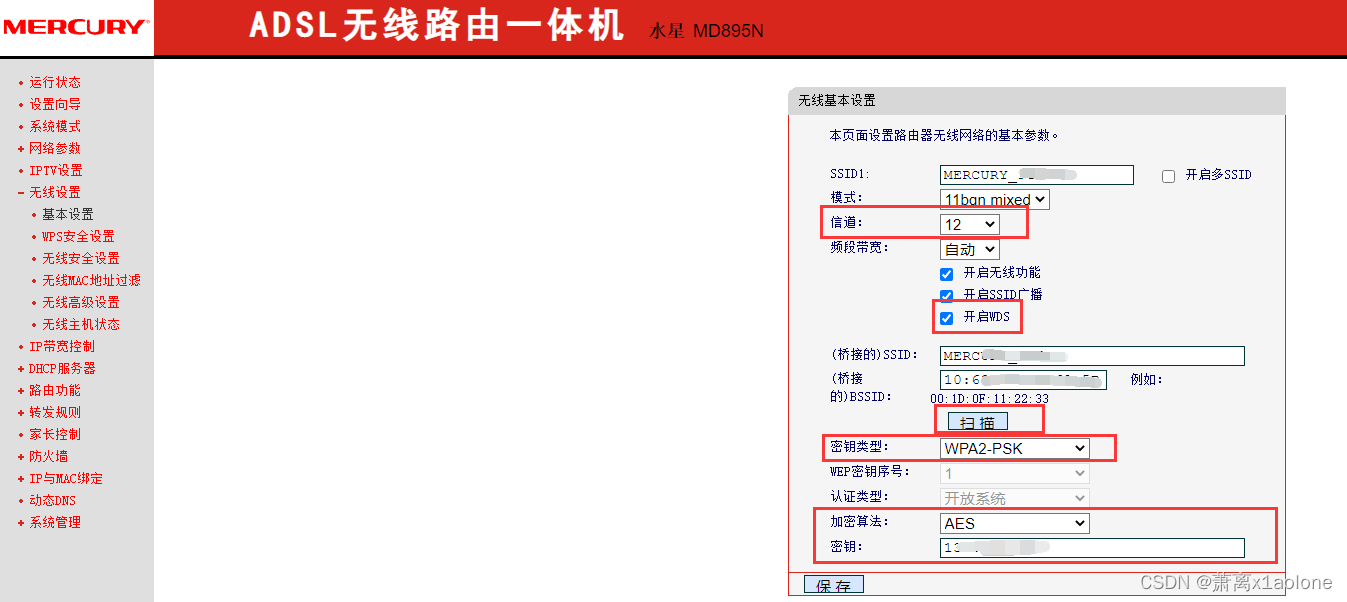Collapse the 无线设置 menu
The image size is (1347, 602).
pyautogui.click(x=55, y=192)
